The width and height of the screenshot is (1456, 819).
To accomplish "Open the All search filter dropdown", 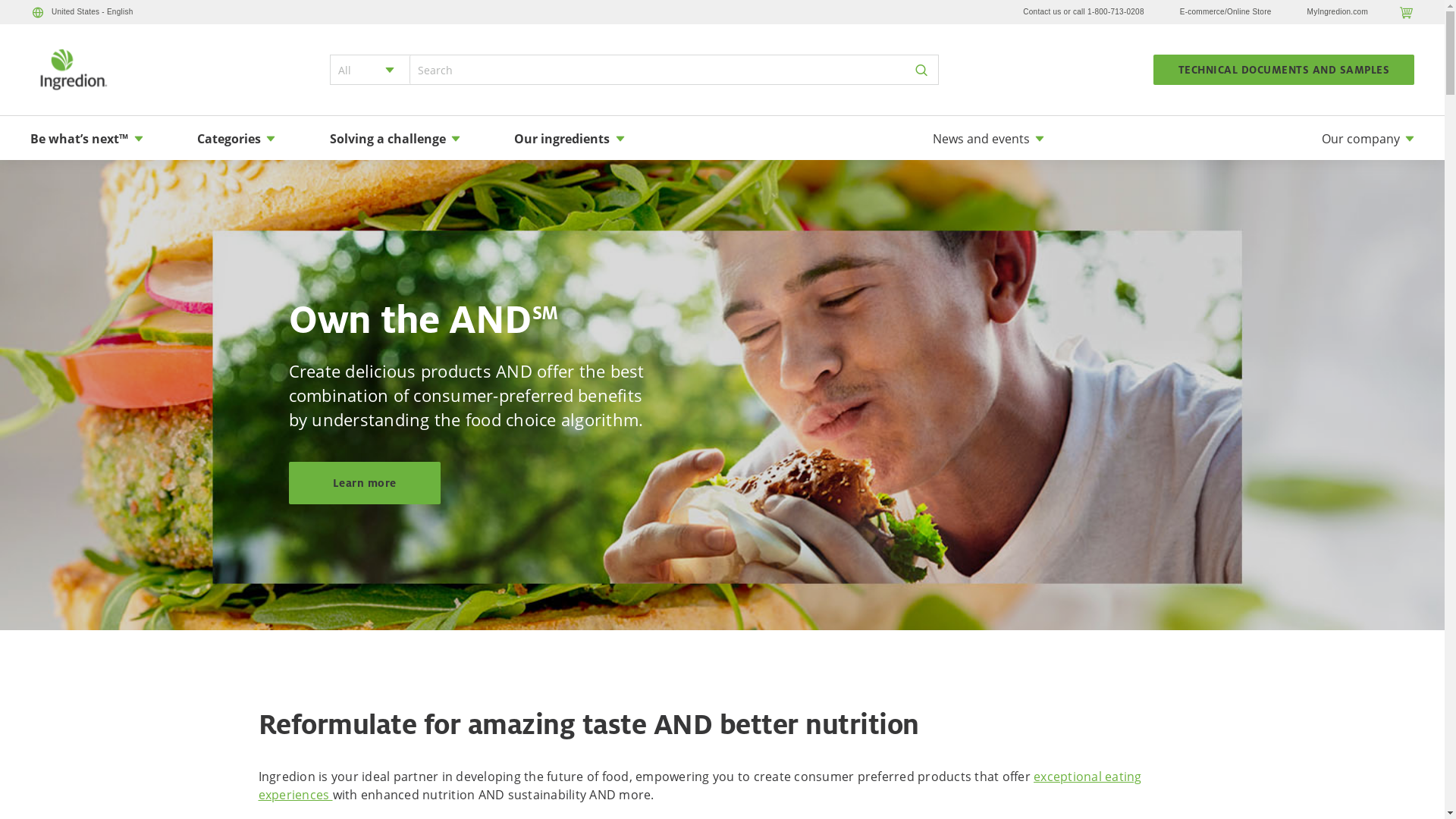I will click(370, 70).
